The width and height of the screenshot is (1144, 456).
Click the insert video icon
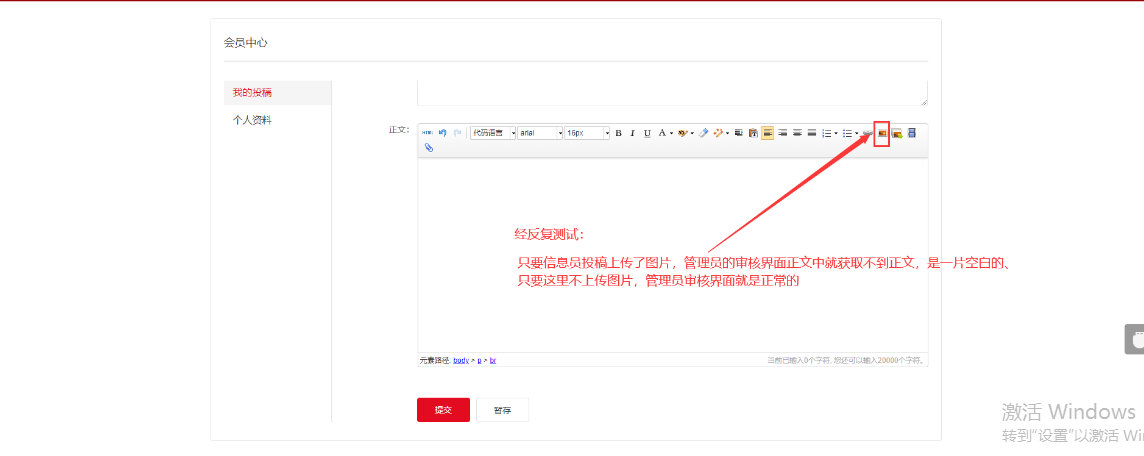point(911,133)
